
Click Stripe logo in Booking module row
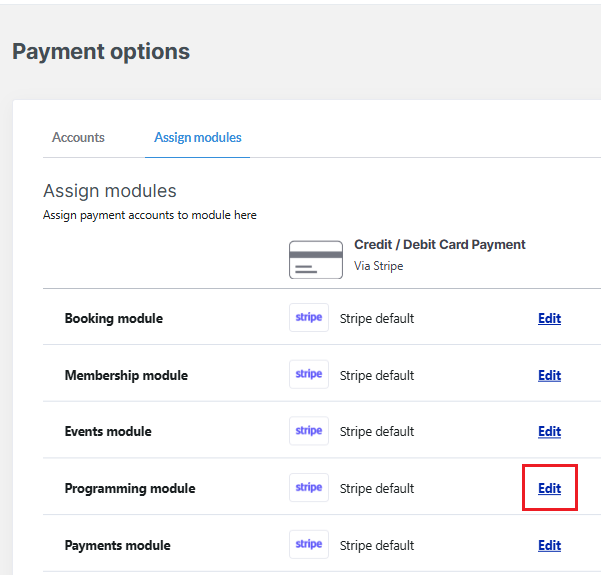pyautogui.click(x=309, y=318)
